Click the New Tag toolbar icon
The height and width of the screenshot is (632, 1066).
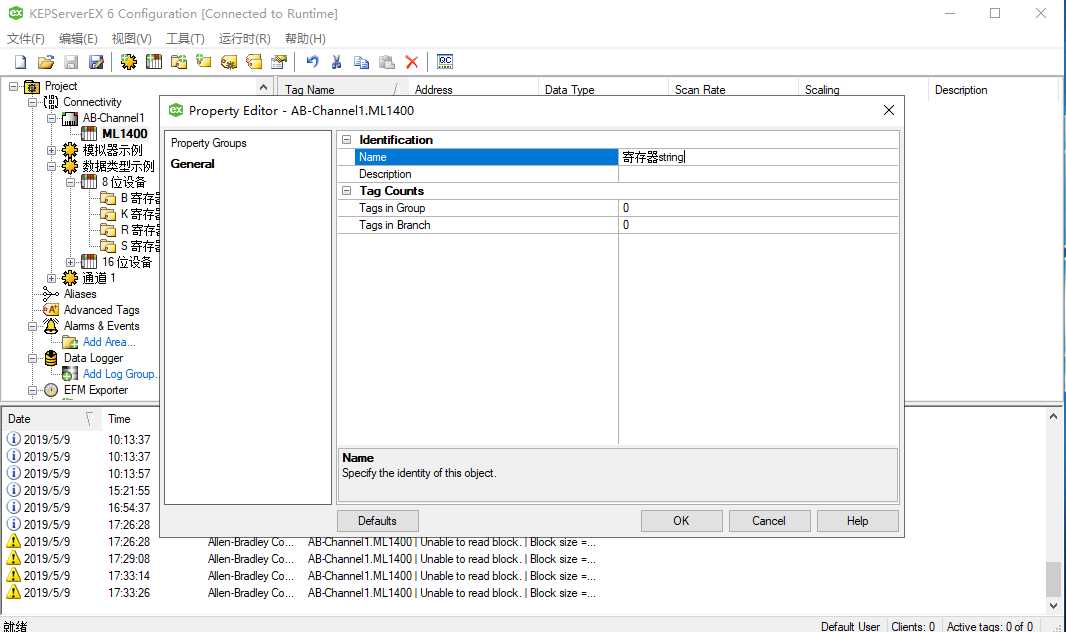pos(204,62)
